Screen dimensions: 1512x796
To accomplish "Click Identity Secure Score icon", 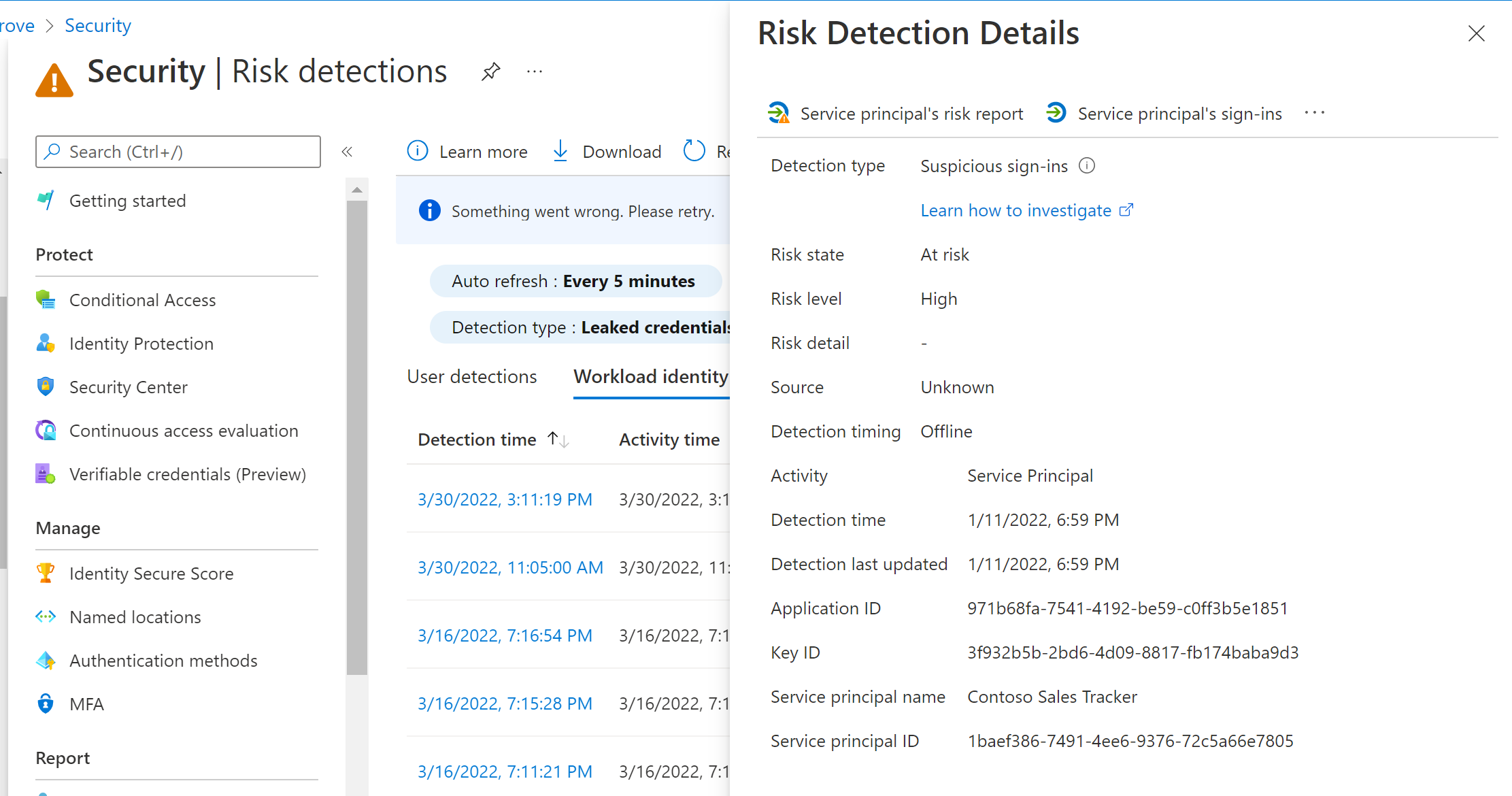I will tap(48, 573).
